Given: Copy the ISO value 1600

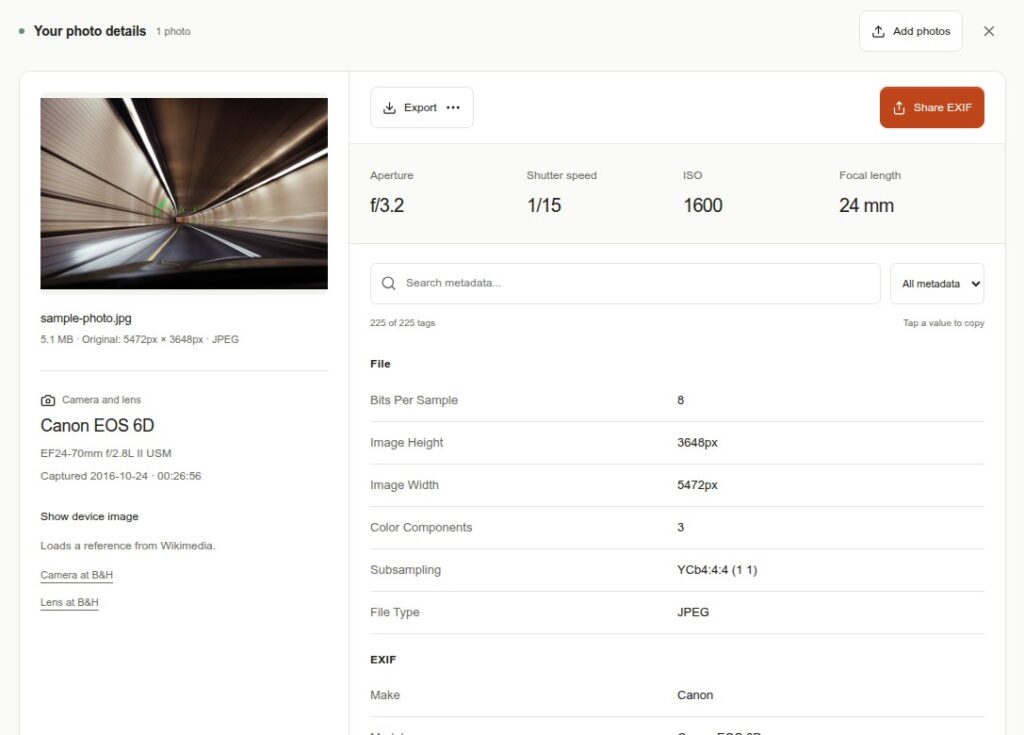Looking at the screenshot, I should 703,206.
